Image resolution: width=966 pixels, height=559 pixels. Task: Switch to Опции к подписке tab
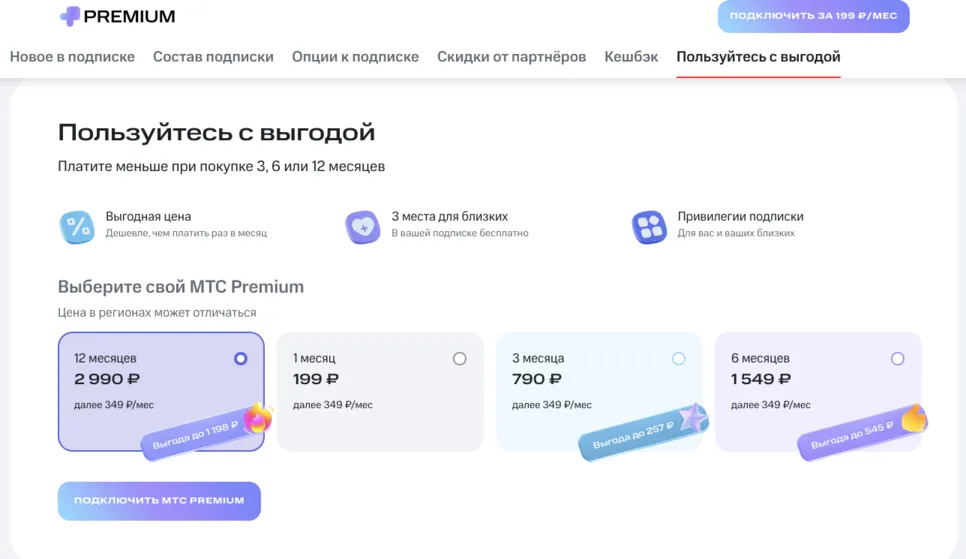(355, 57)
